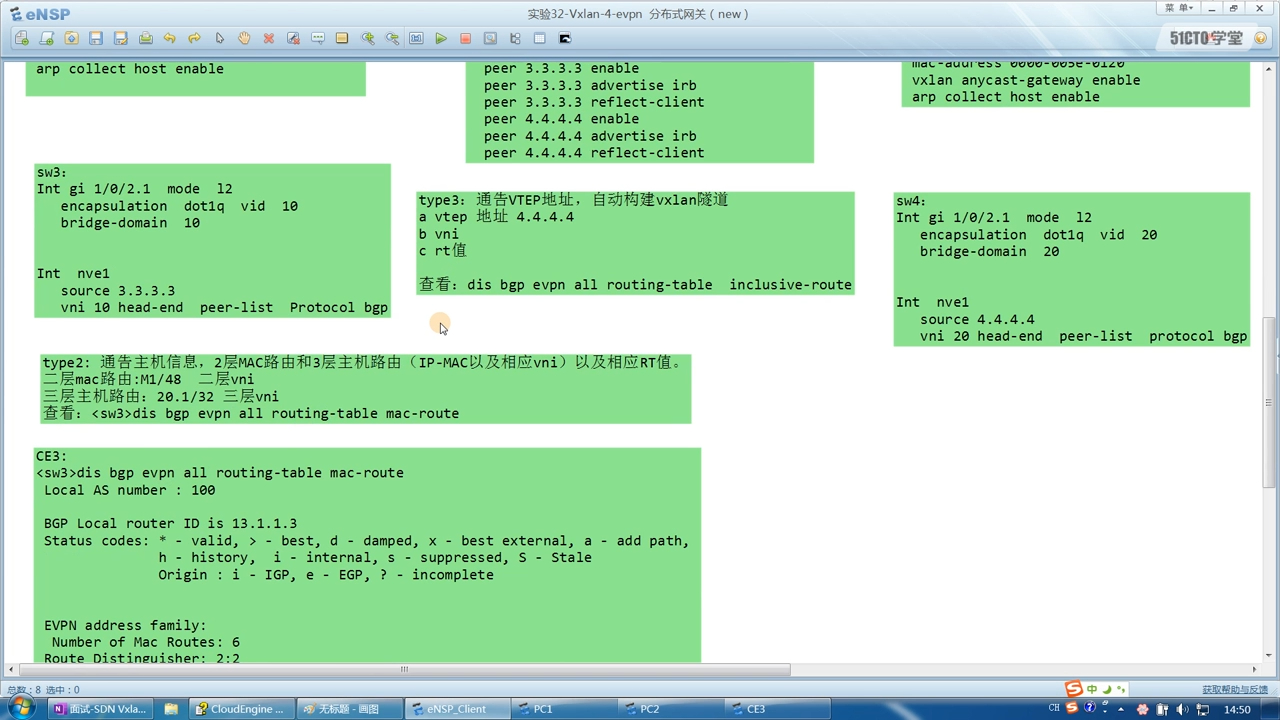Switch to the PC1 taskbar window
Image resolution: width=1280 pixels, height=720 pixels.
[564, 709]
